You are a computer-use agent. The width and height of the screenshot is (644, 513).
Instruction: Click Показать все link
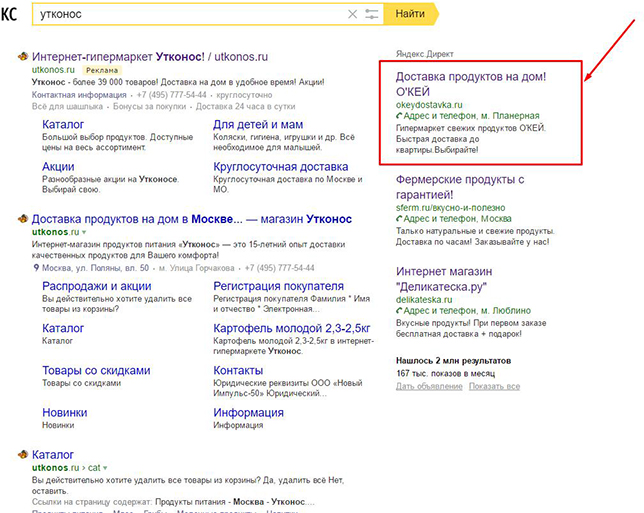(x=494, y=386)
